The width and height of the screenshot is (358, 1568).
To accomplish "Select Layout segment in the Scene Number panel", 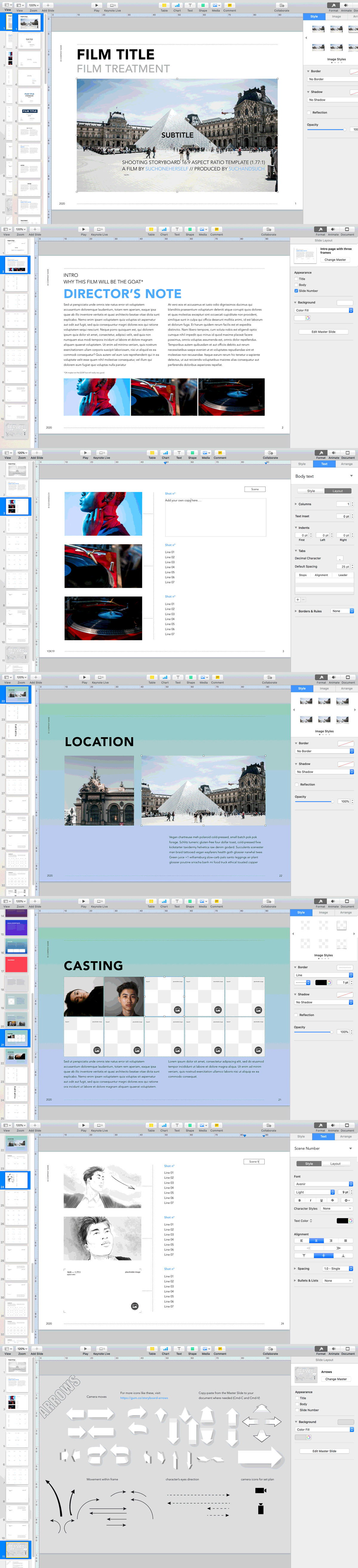I will (336, 1164).
